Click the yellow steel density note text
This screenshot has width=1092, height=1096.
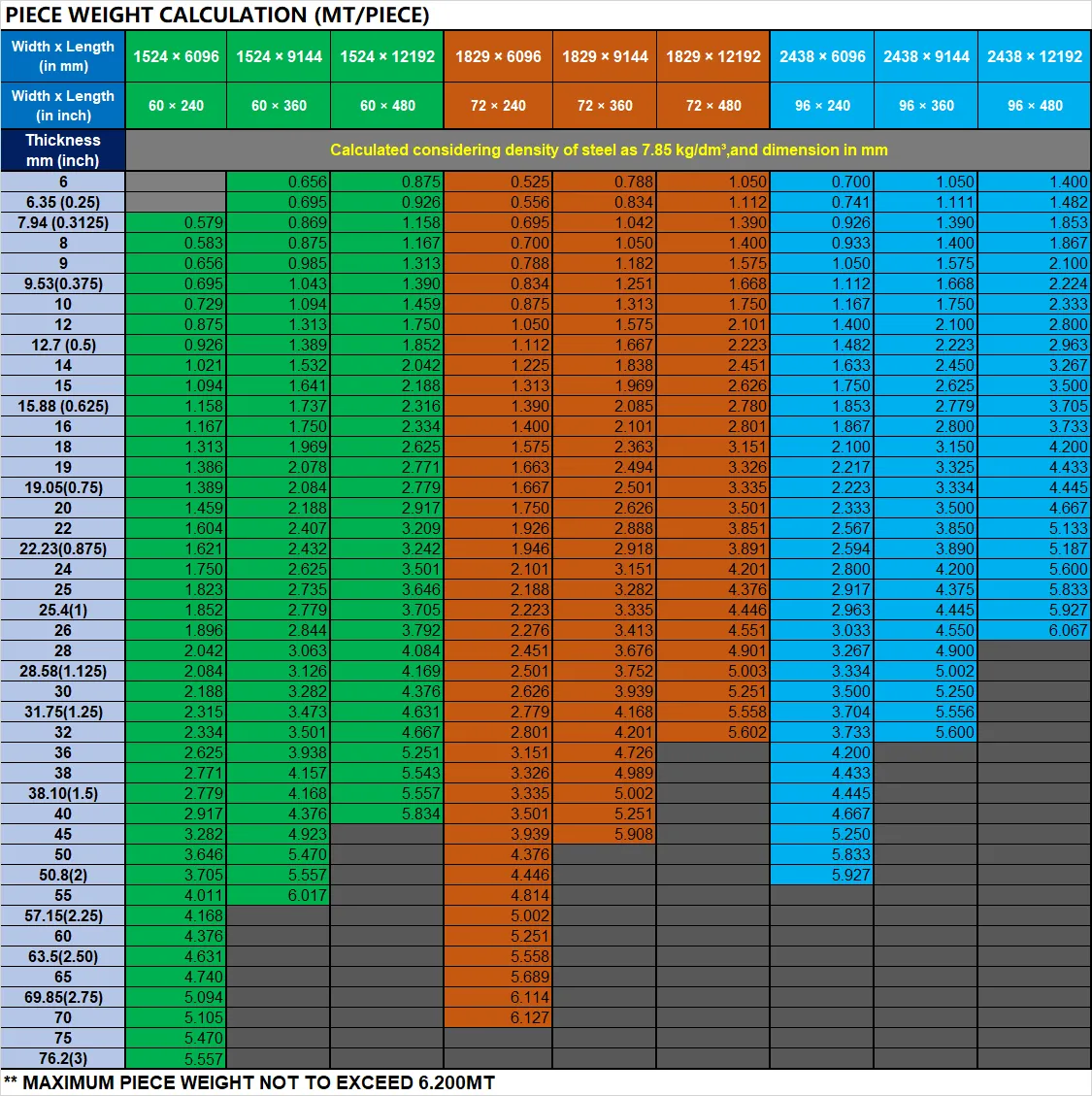609,149
